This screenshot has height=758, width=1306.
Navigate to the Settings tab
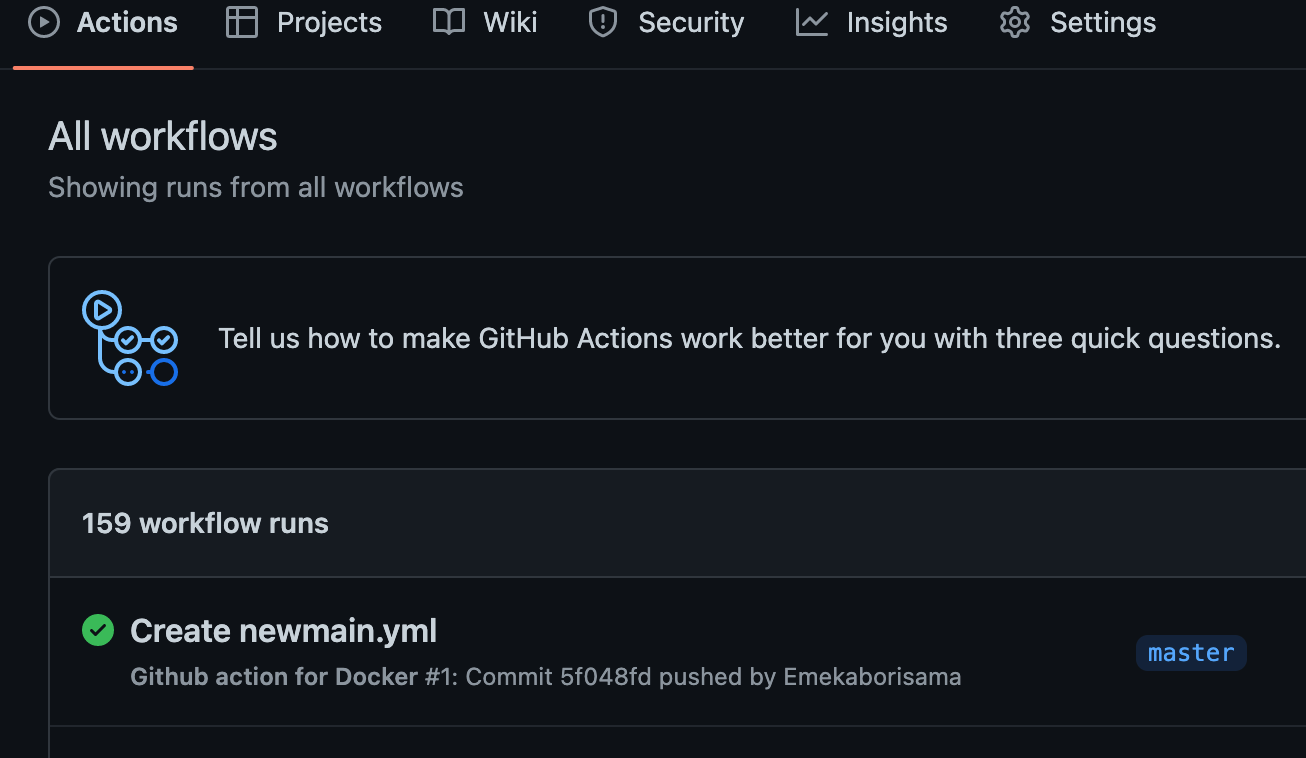pyautogui.click(x=1103, y=22)
